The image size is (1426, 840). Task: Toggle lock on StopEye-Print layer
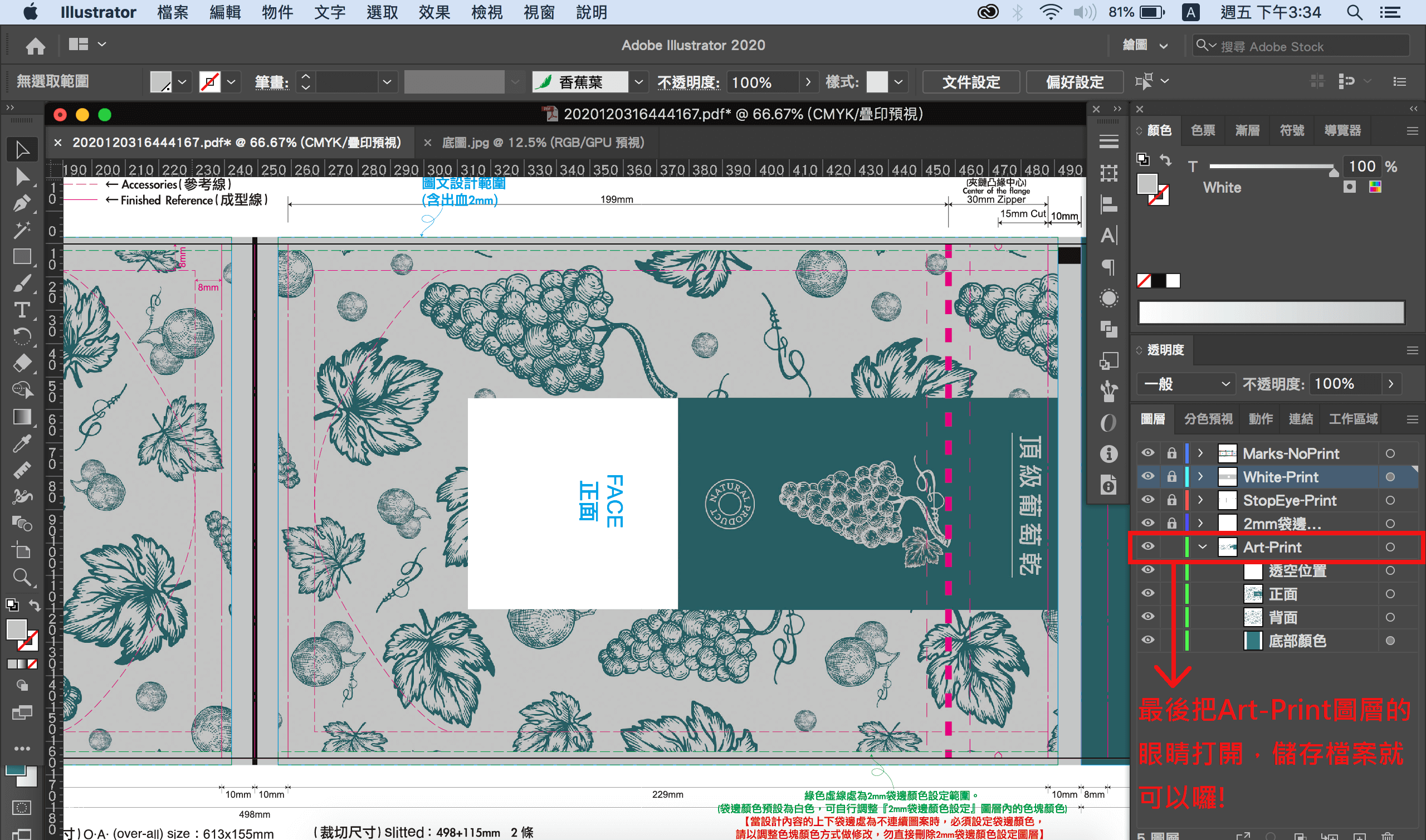1171,500
